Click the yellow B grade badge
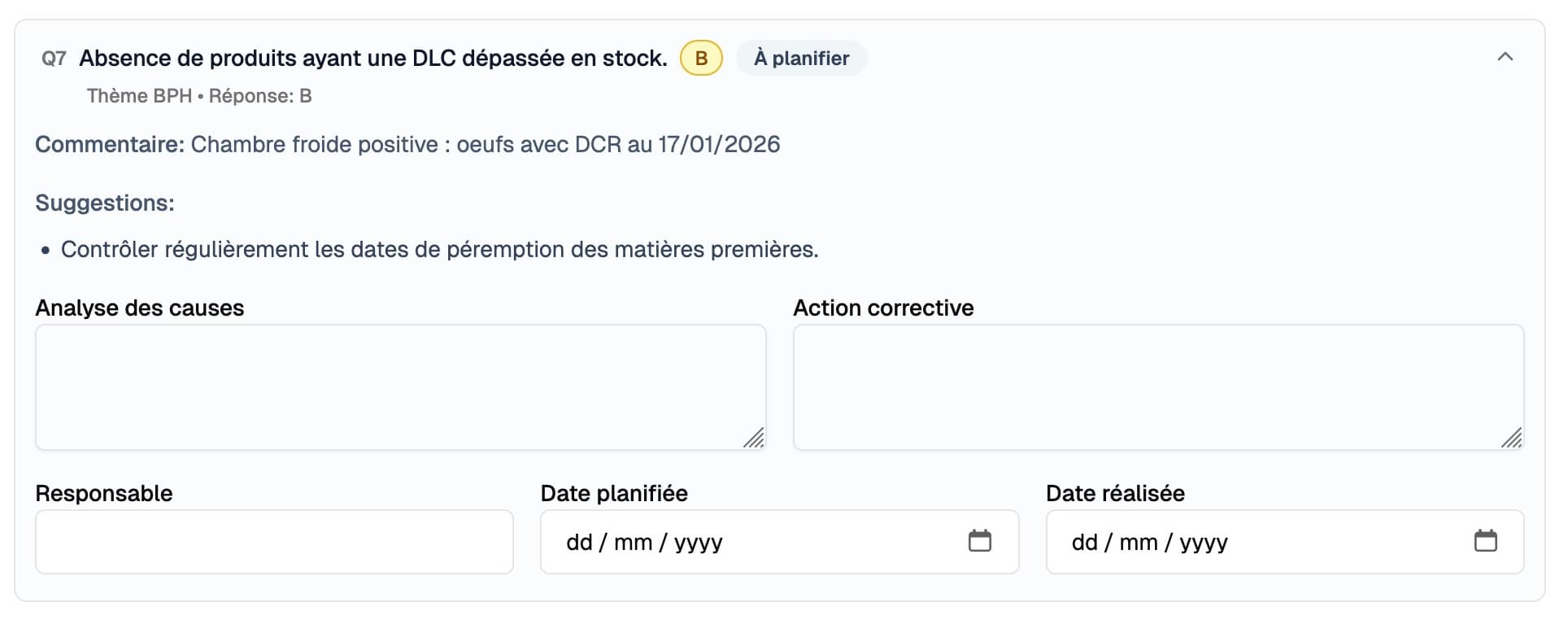Viewport: 1568px width, 620px height. click(x=701, y=59)
